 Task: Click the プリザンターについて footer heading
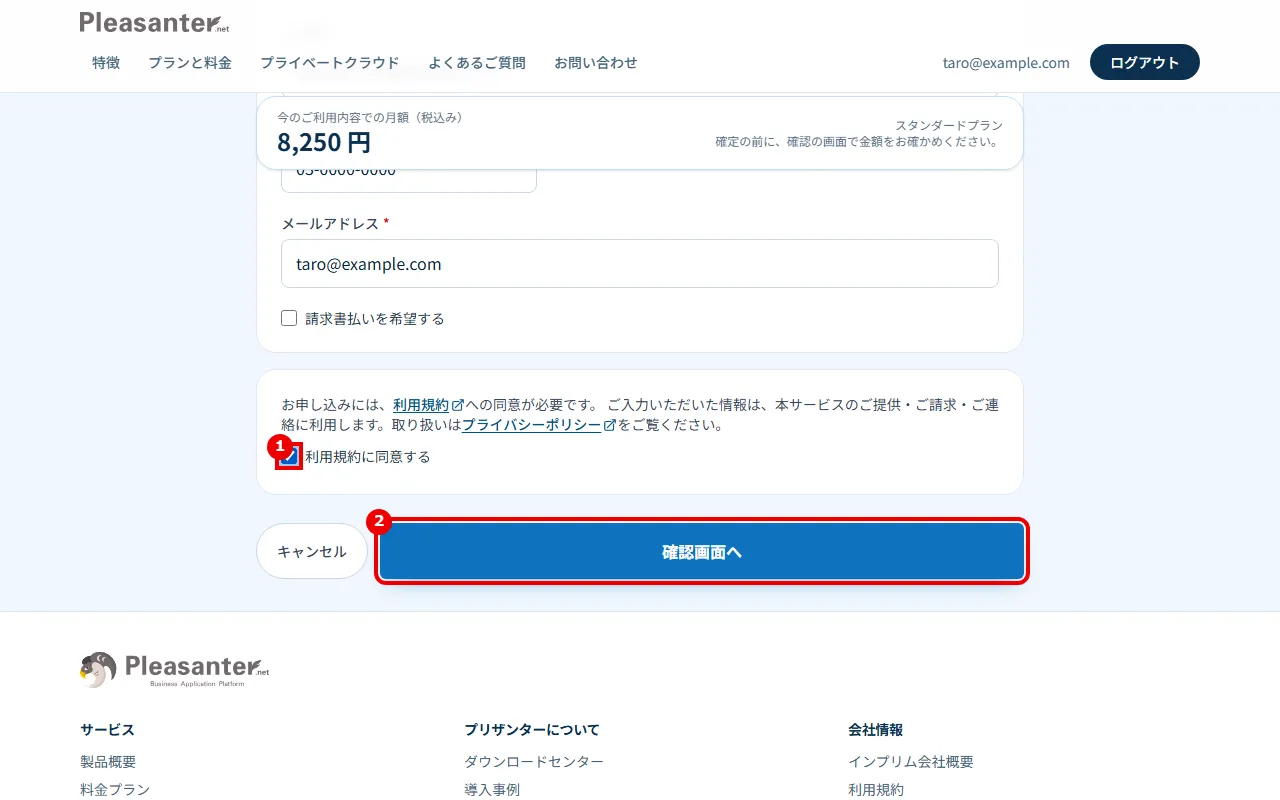click(532, 730)
